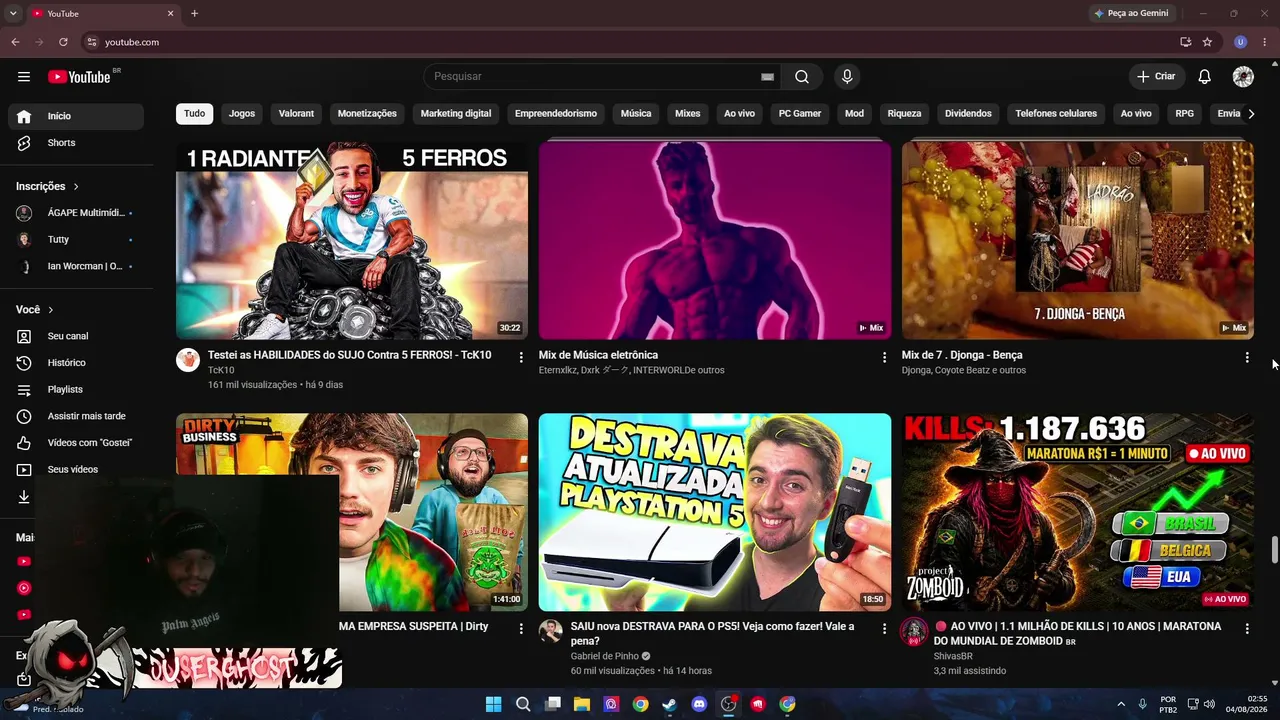Expand the Inscrições section
The image size is (1280, 720).
coord(47,186)
